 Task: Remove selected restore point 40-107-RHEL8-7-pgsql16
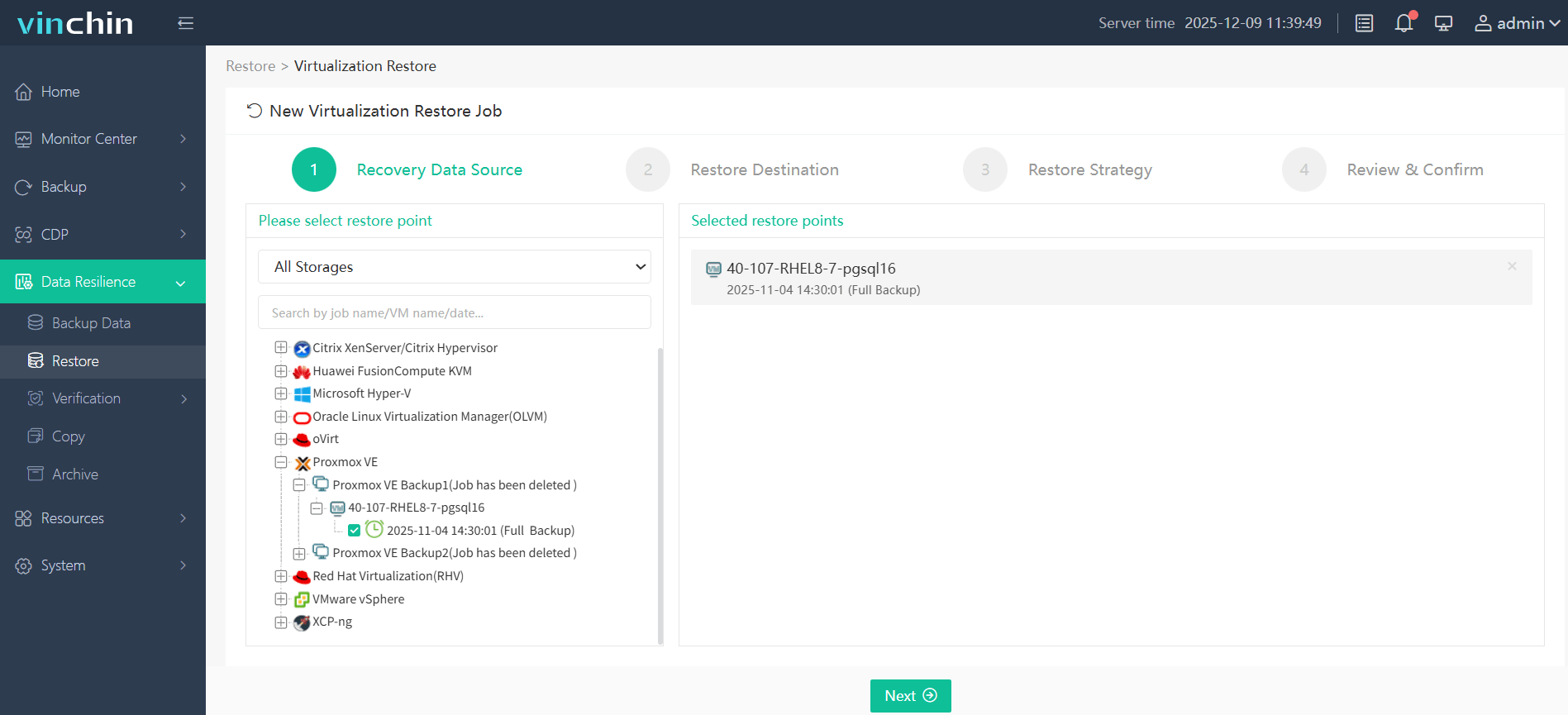[1511, 266]
